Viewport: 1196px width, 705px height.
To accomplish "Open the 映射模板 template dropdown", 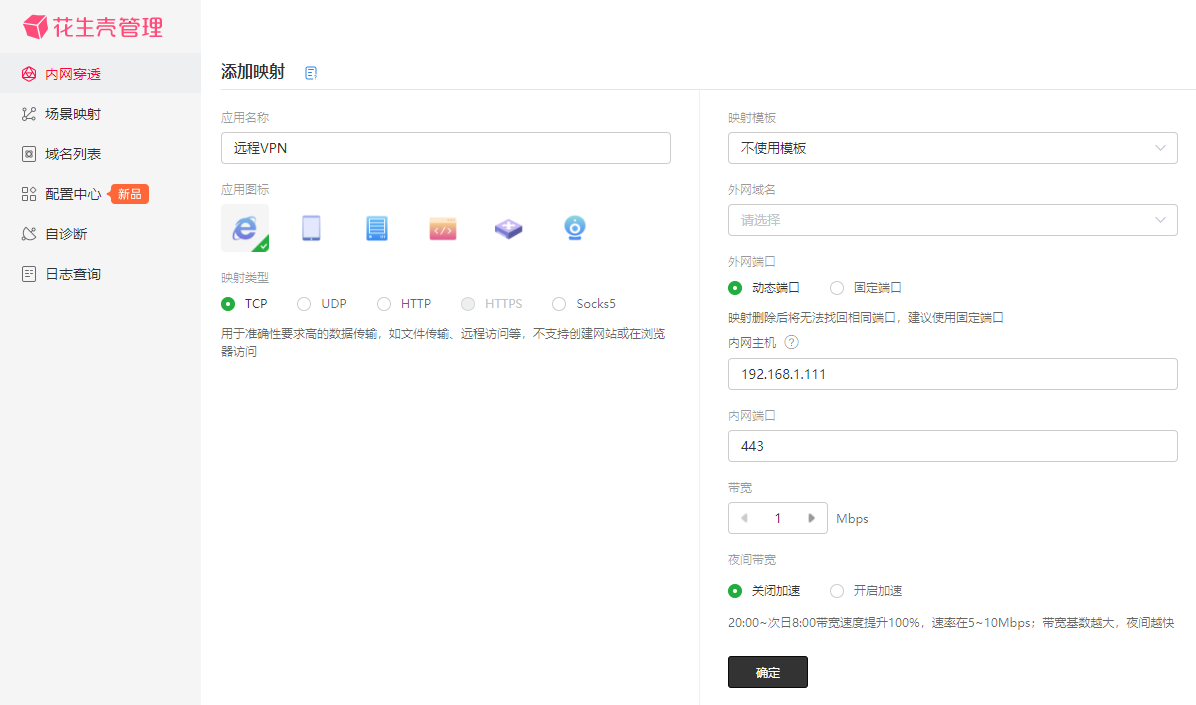I will click(953, 148).
